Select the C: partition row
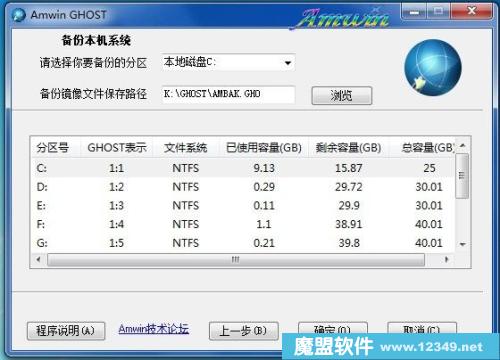 [x=243, y=168]
